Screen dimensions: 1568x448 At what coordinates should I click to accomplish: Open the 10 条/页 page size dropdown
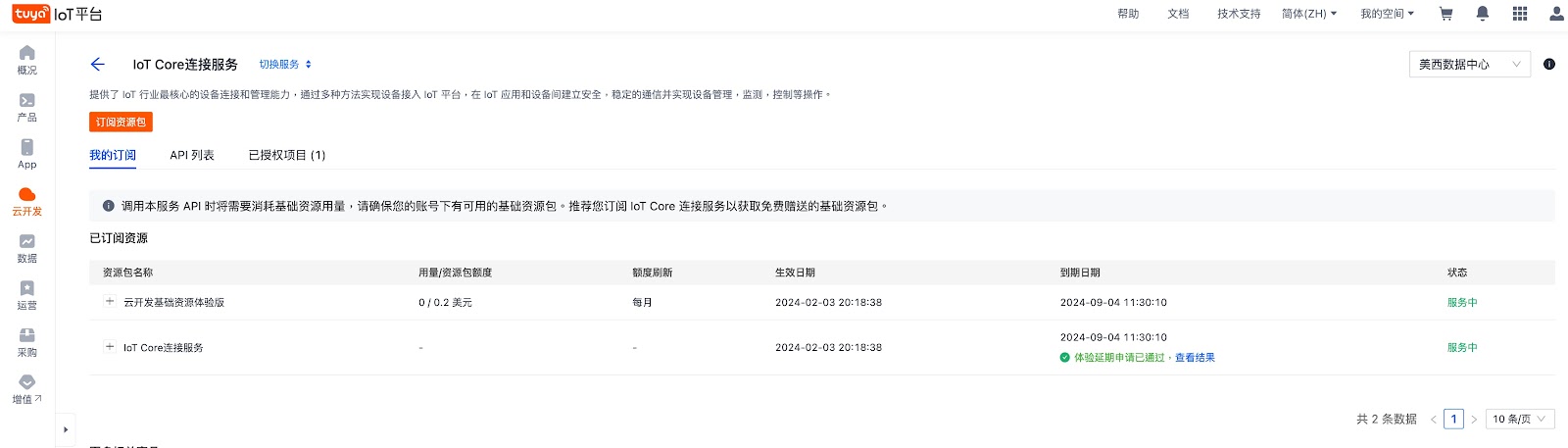tap(1521, 419)
